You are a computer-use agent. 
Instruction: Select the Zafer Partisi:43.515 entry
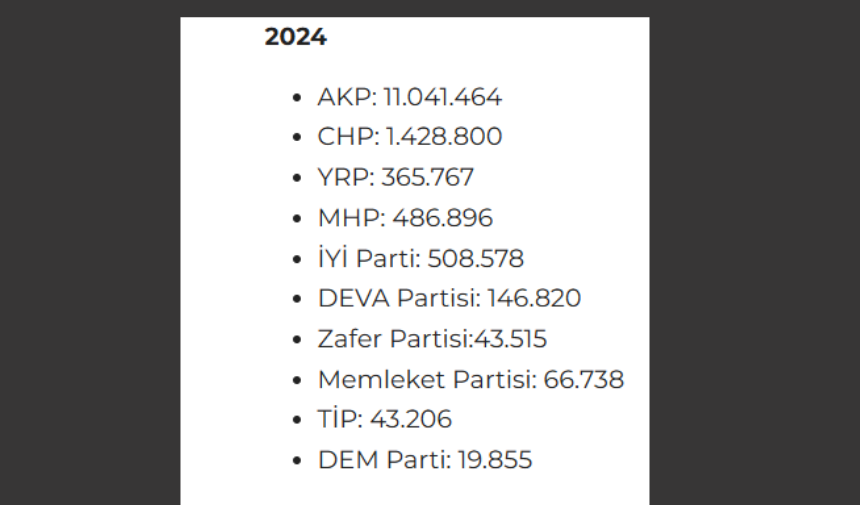(x=432, y=339)
